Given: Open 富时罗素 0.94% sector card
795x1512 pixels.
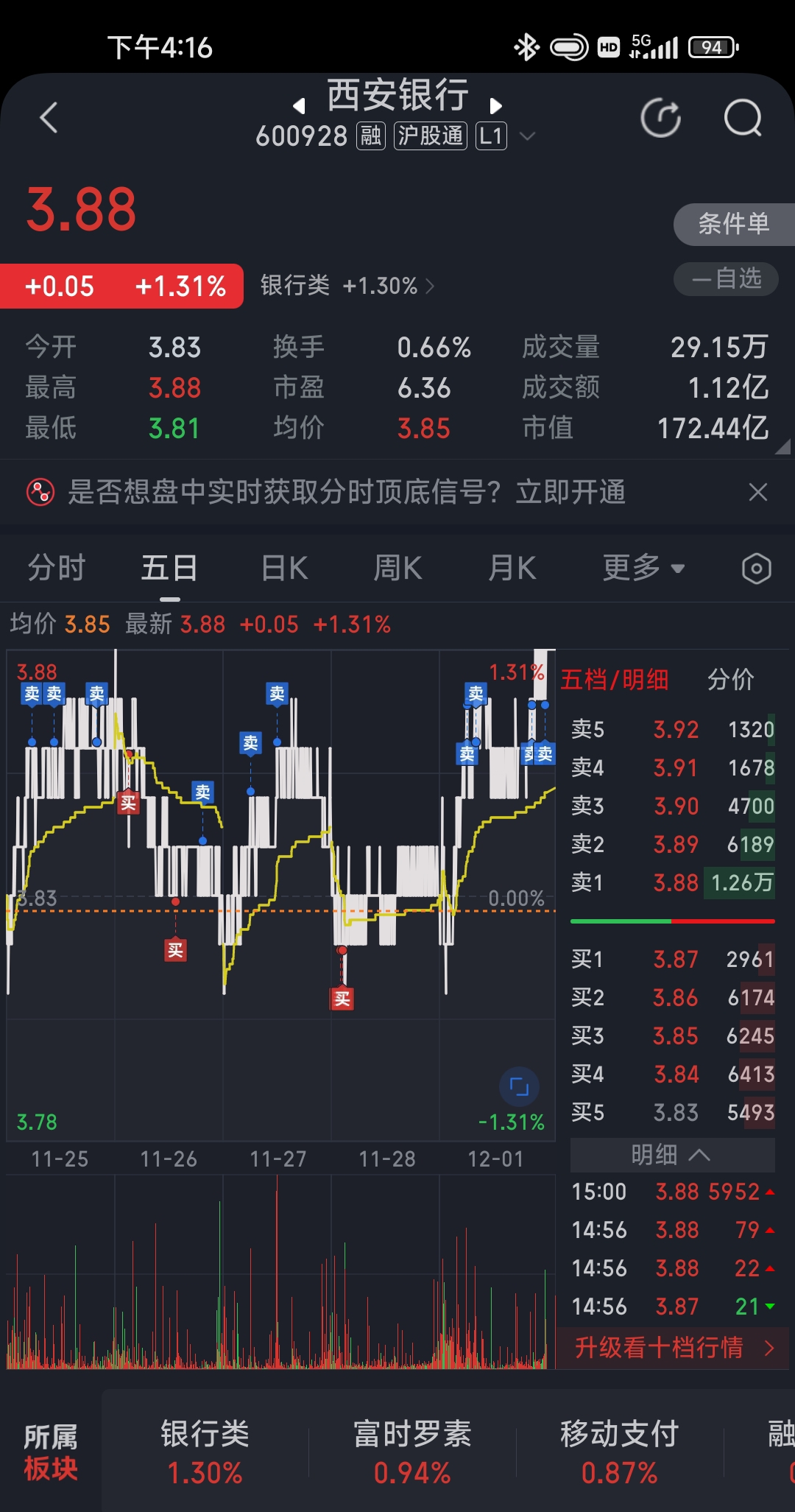Looking at the screenshot, I should click(x=412, y=1452).
